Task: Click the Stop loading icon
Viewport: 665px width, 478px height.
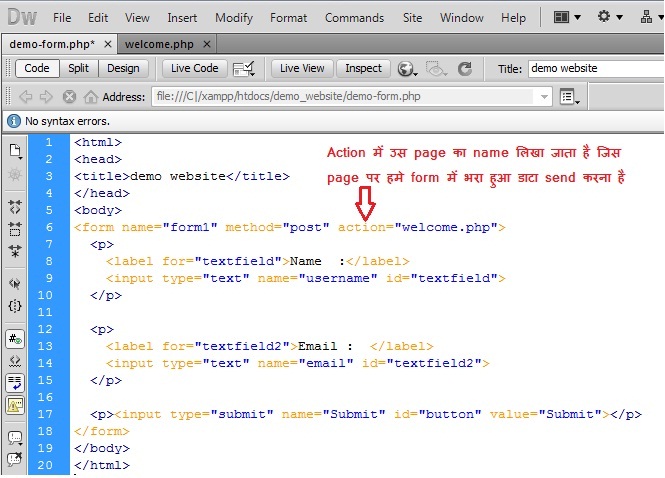Action: pos(69,97)
